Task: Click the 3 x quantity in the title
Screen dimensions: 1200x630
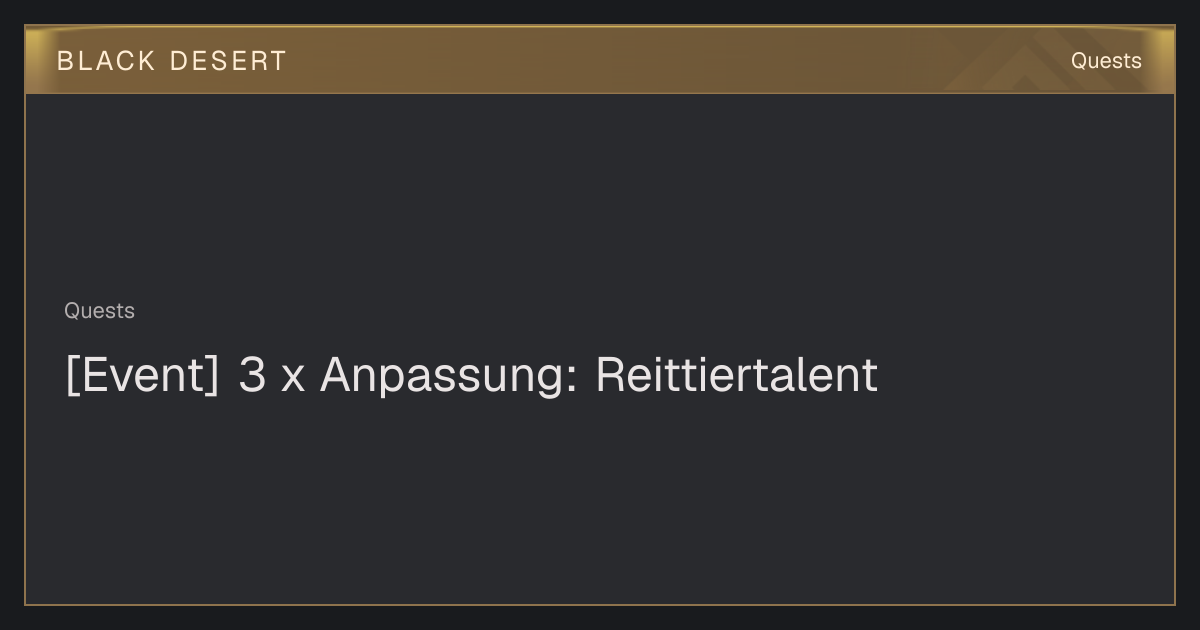Action: [271, 376]
